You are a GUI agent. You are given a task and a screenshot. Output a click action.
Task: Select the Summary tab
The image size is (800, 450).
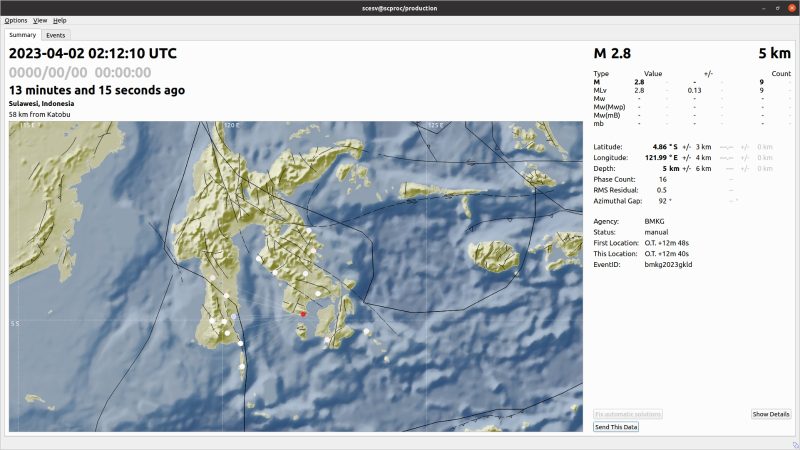[22, 35]
